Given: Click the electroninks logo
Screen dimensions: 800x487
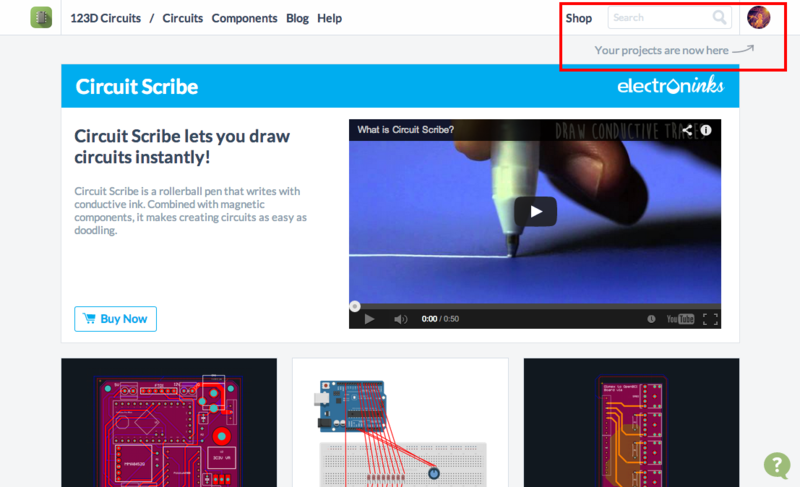Looking at the screenshot, I should pyautogui.click(x=670, y=86).
